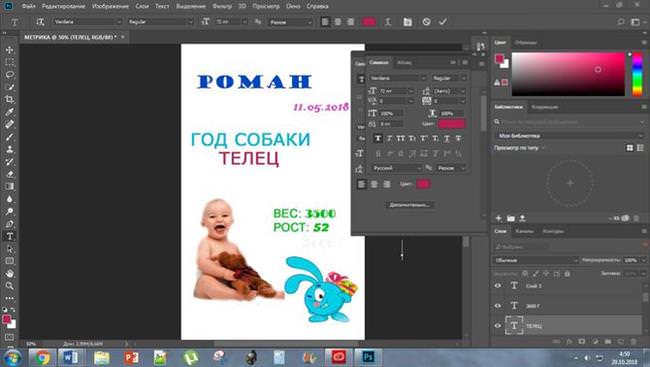Click the Дополнительно button
This screenshot has height=367, width=650.
409,204
